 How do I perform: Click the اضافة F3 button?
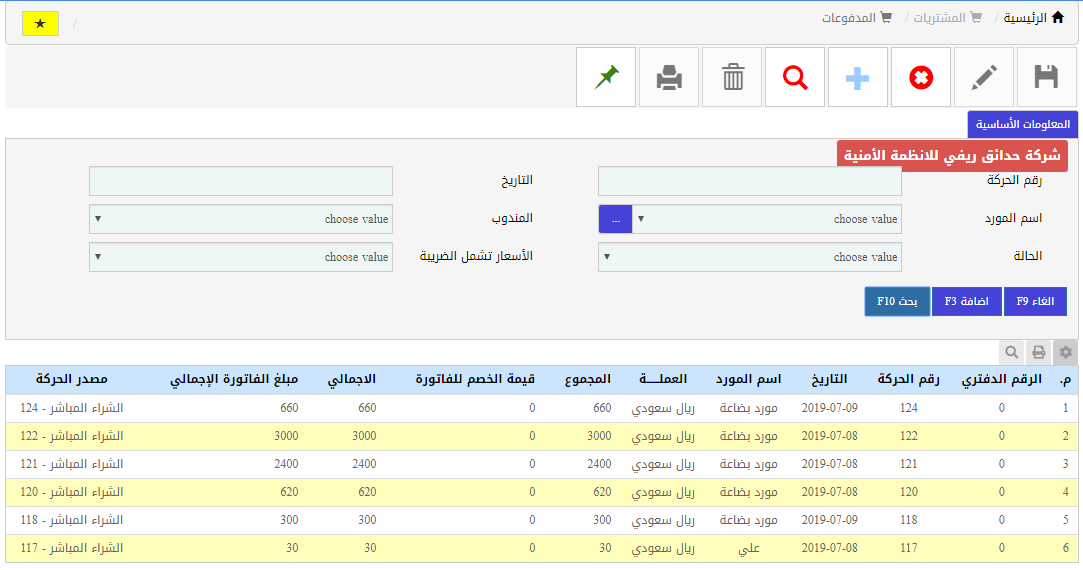coord(966,301)
